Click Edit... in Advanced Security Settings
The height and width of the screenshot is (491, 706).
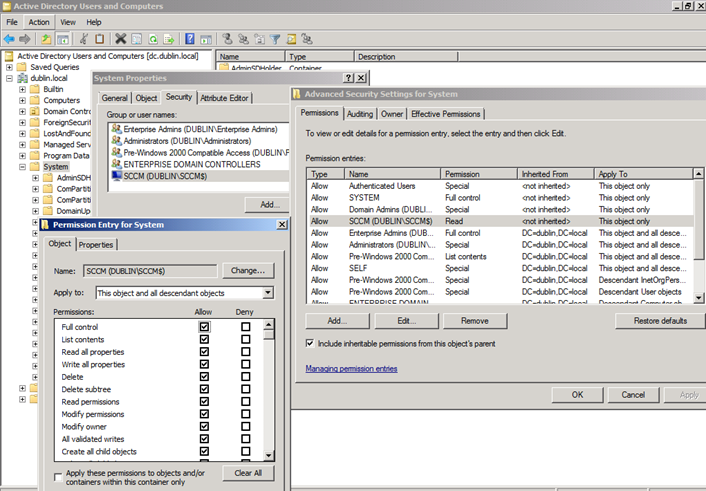pyautogui.click(x=407, y=321)
